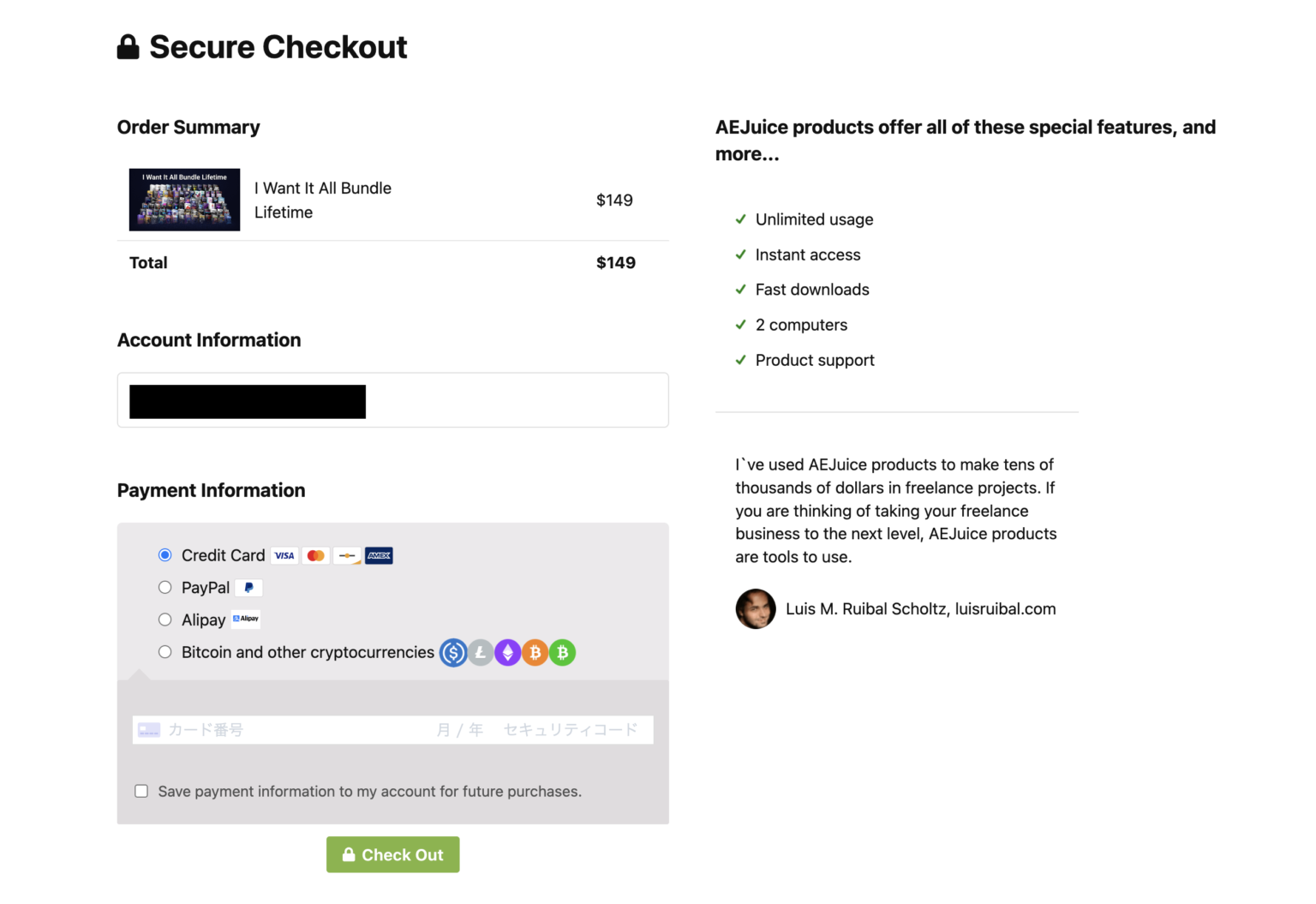Click the Visa card icon
The width and height of the screenshot is (1316, 904).
[x=284, y=555]
